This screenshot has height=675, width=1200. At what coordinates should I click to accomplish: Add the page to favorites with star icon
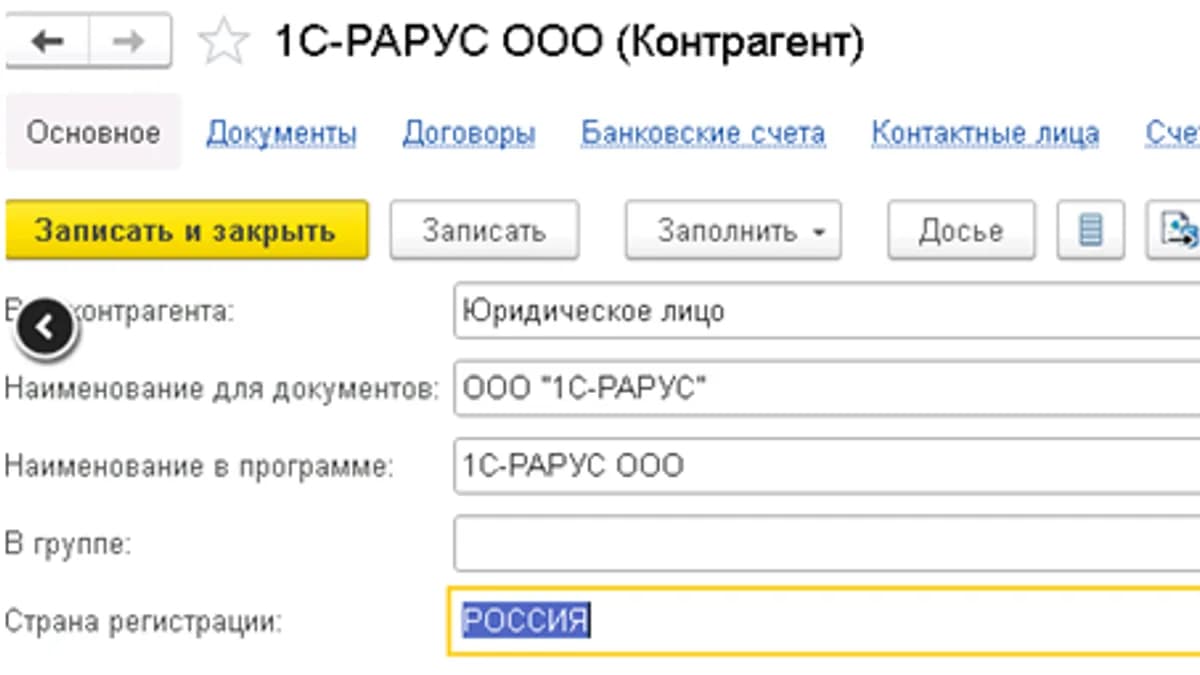[x=222, y=43]
